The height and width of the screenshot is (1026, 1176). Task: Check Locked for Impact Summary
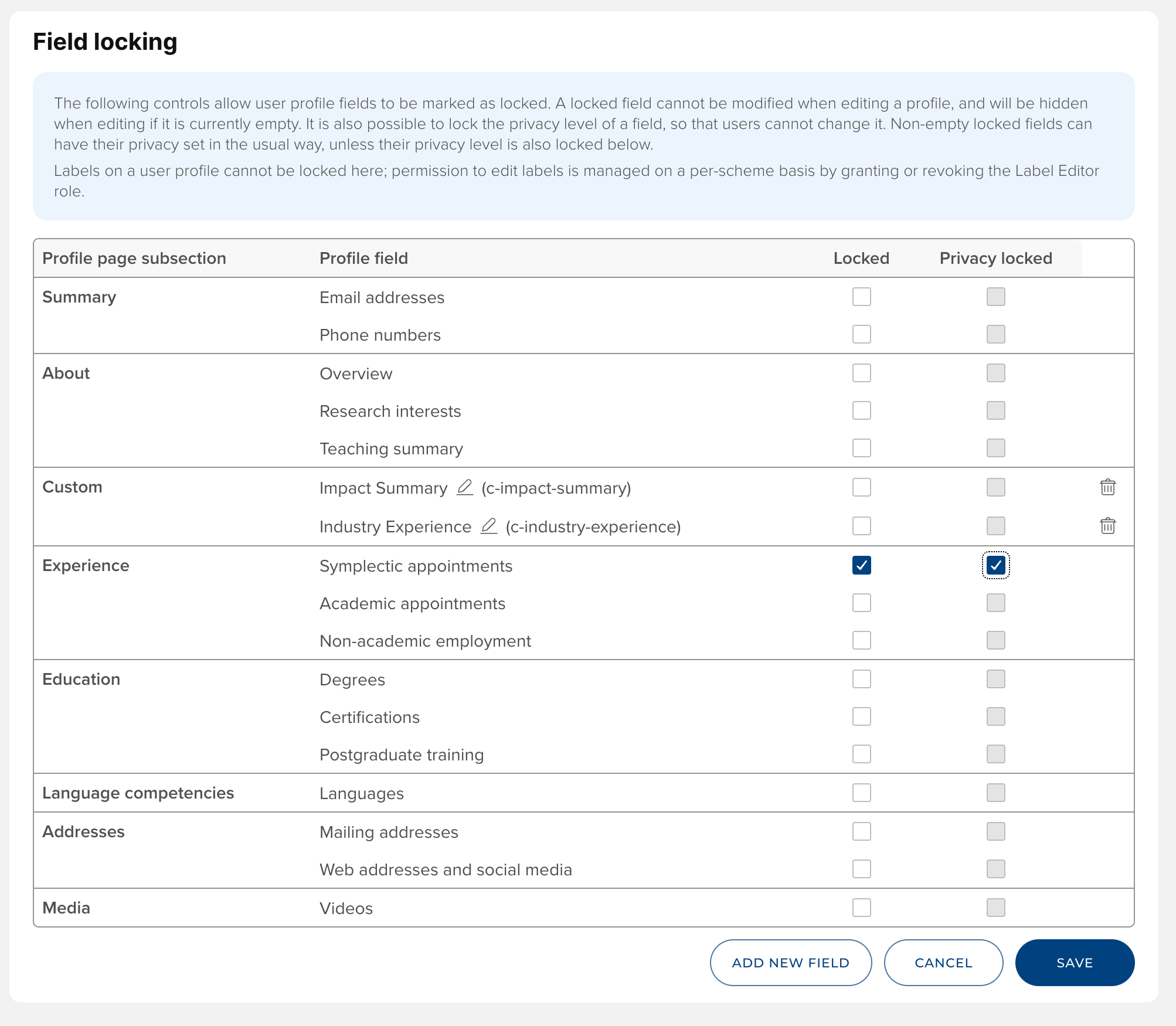pos(861,487)
